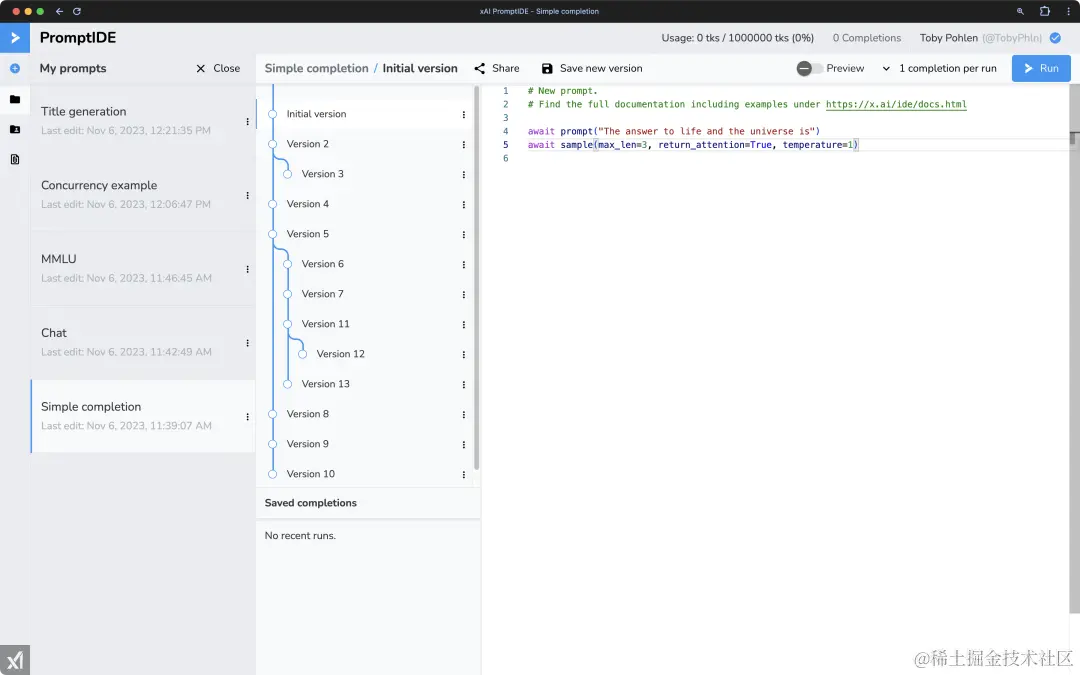Image resolution: width=1080 pixels, height=675 pixels.
Task: Open options menu for Chat prompt
Action: [247, 342]
